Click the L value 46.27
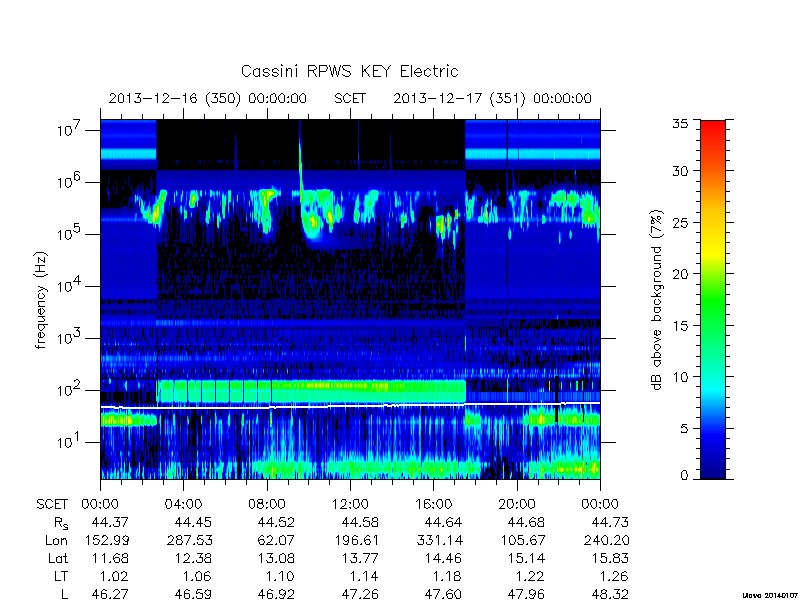The image size is (800, 600). 110,594
